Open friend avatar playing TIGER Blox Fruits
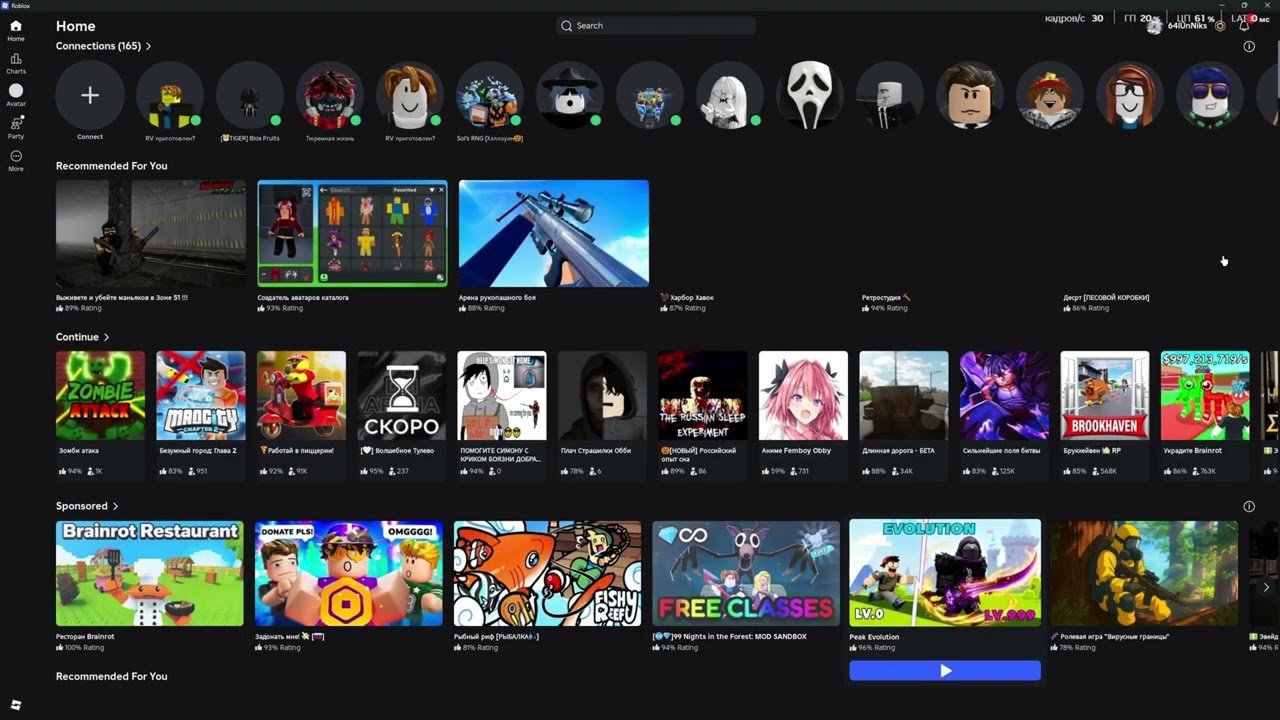Viewport: 1280px width, 720px height. (x=250, y=95)
